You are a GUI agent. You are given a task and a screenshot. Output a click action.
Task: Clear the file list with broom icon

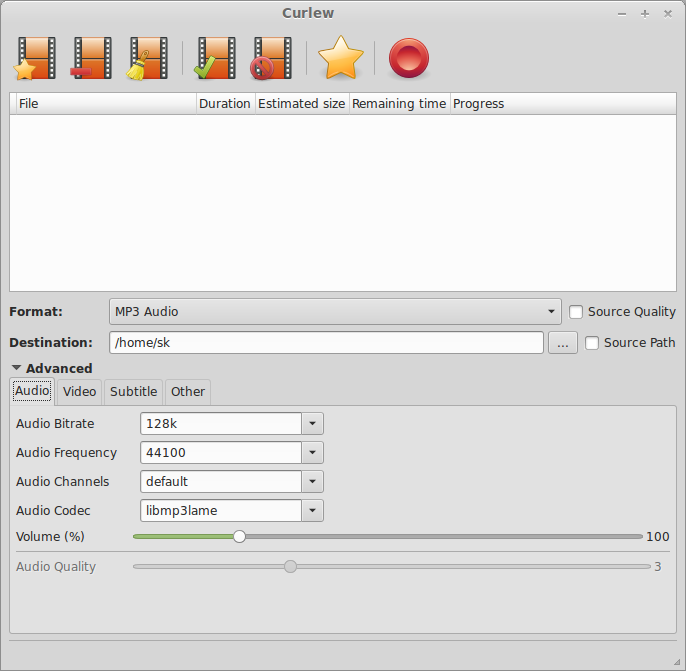(x=147, y=58)
